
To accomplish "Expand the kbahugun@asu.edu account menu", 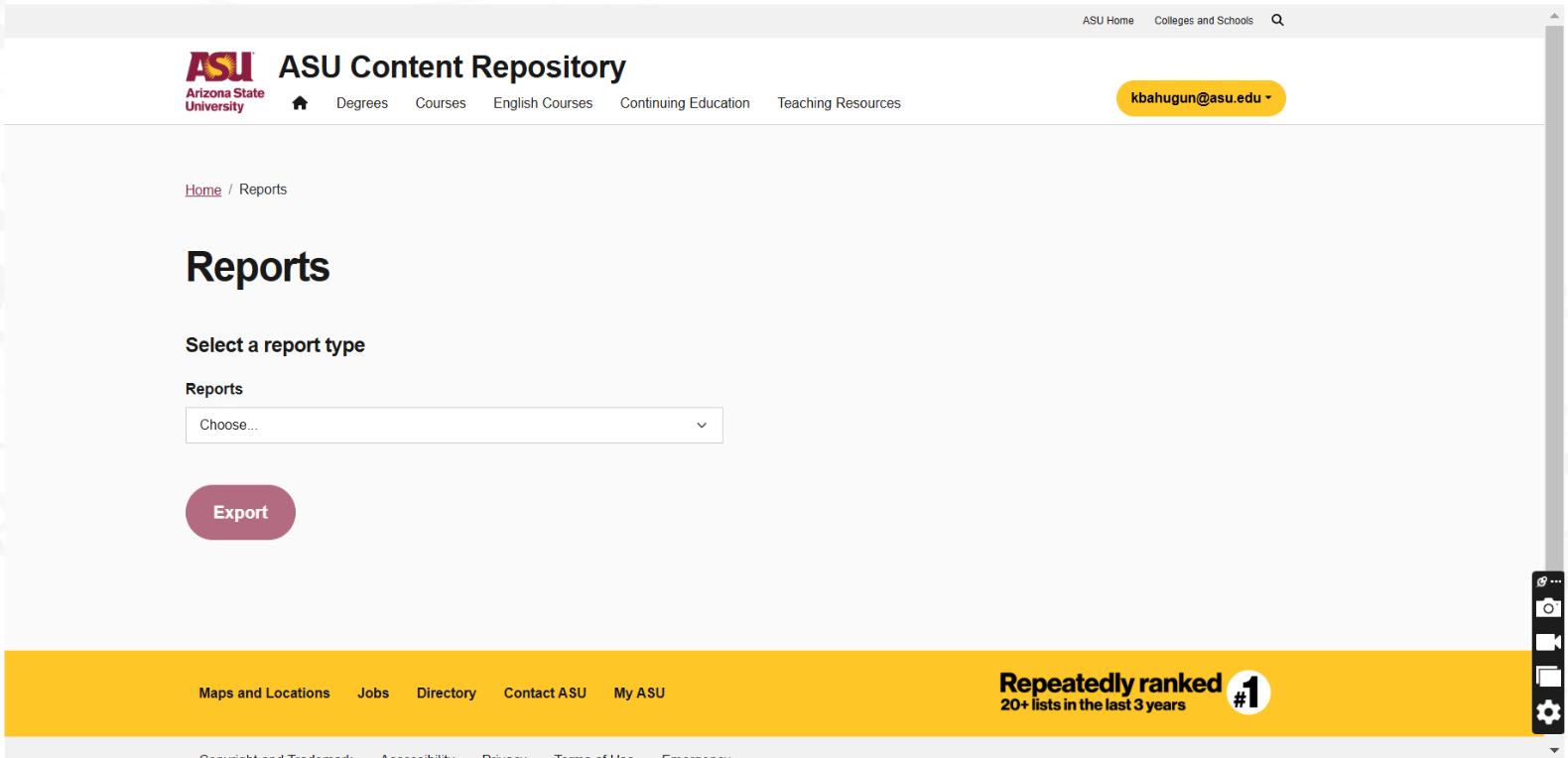I will (x=1201, y=98).
